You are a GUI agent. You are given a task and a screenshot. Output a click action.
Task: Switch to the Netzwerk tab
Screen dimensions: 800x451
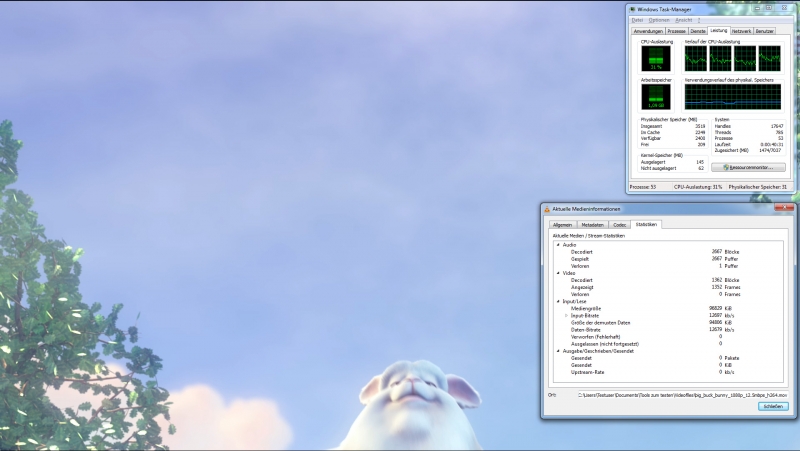[x=741, y=31]
